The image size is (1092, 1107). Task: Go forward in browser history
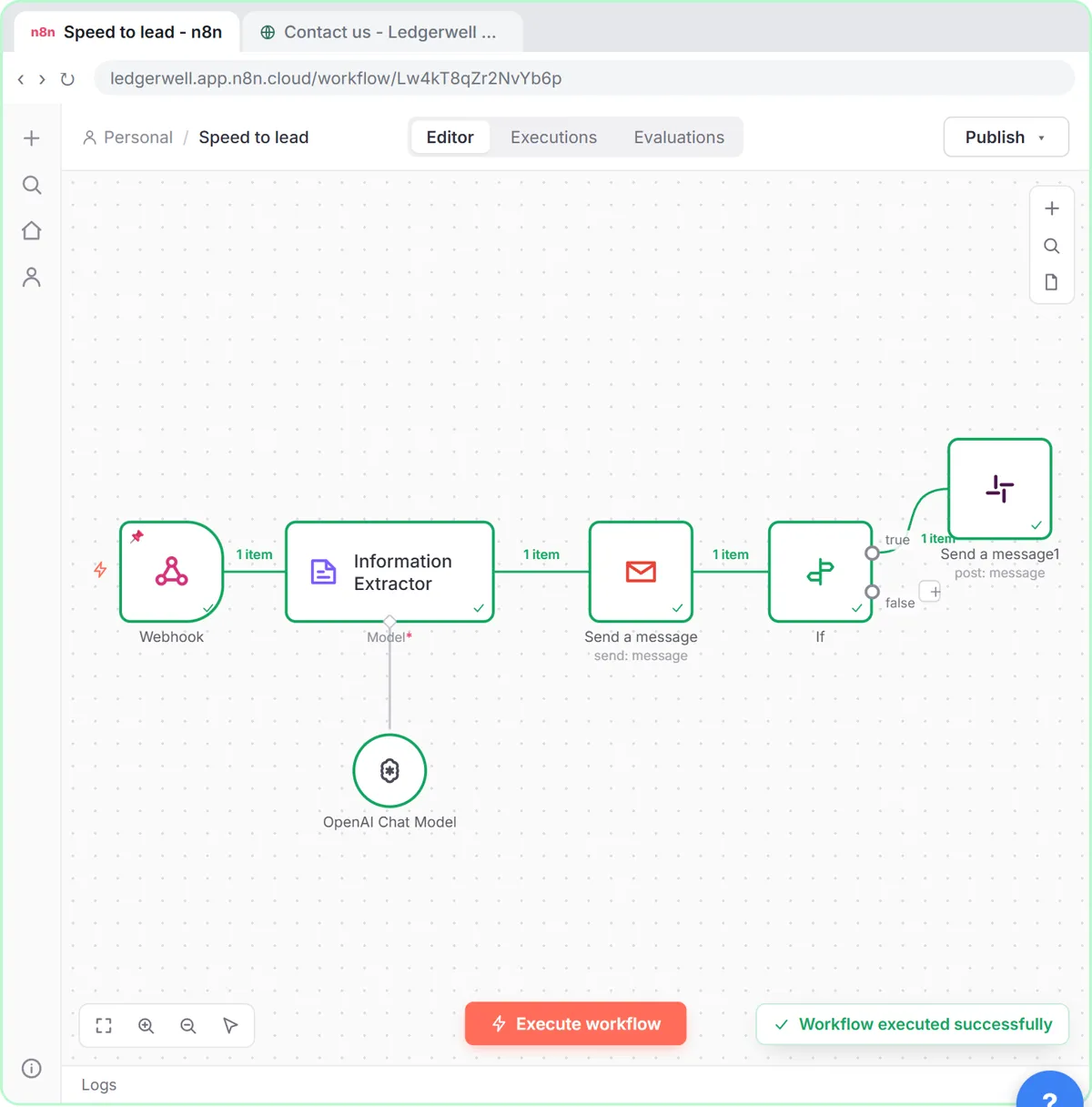[x=42, y=79]
